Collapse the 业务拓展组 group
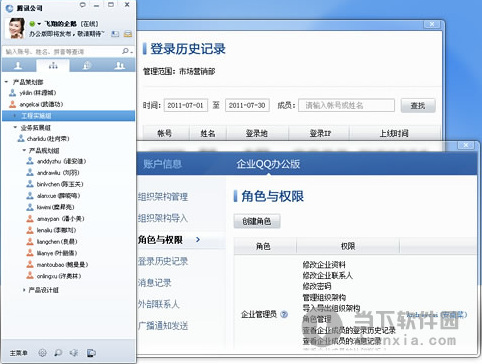 tap(15, 127)
